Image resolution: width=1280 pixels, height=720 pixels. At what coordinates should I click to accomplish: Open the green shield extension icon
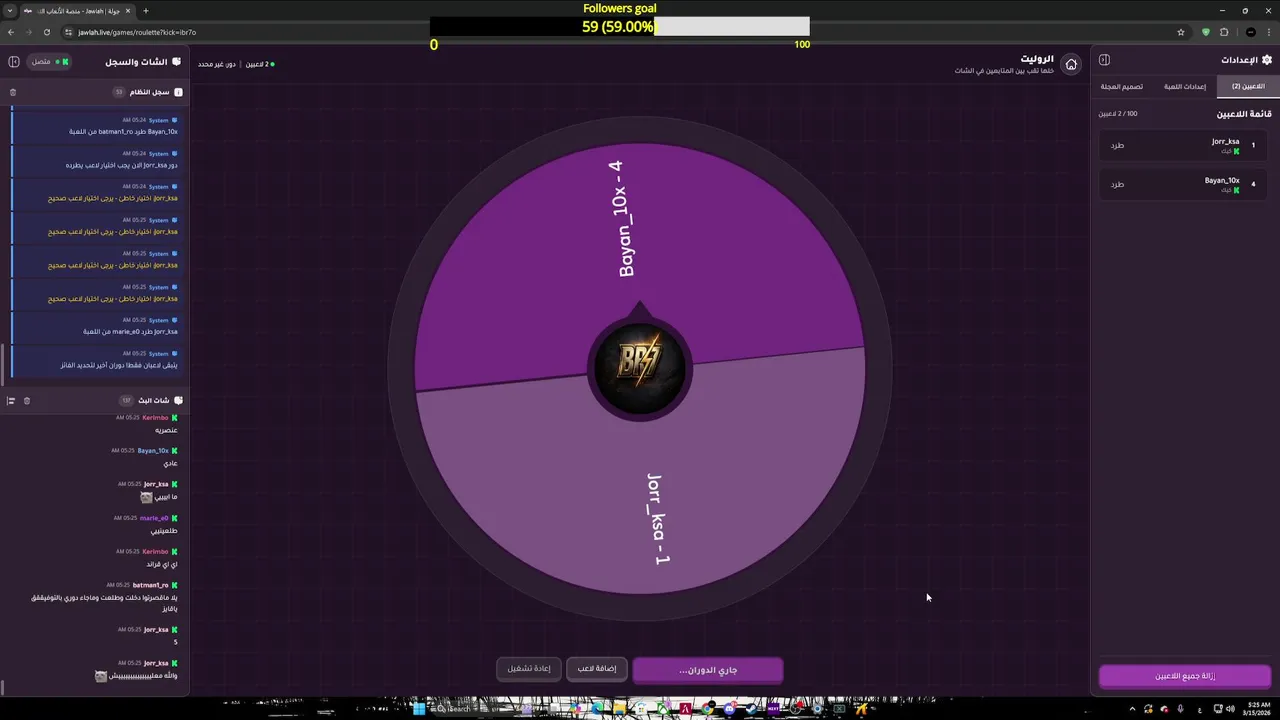coord(1205,32)
